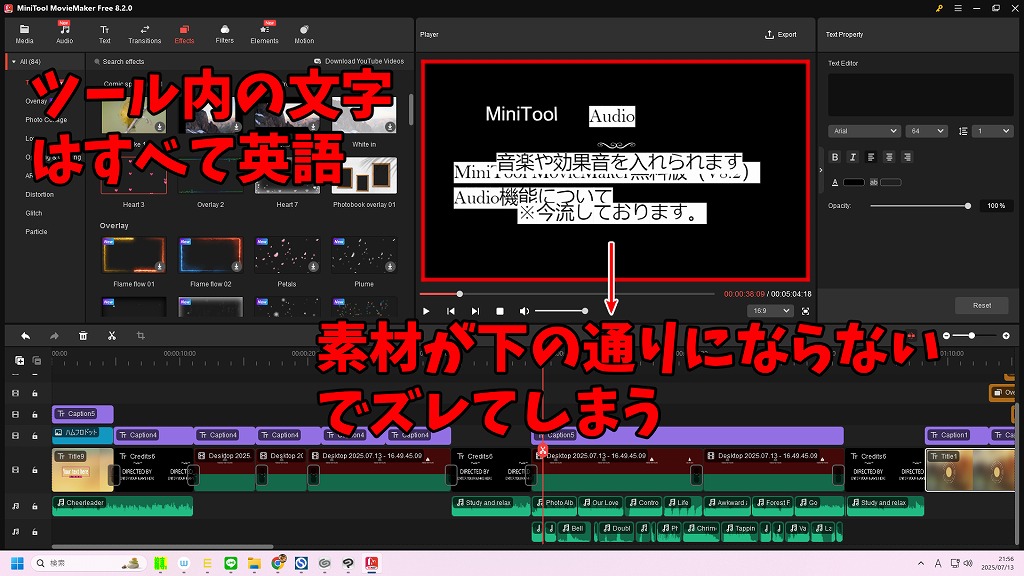Open the hamburger main menu
Screen dimensions: 1024x576
pyautogui.click(x=958, y=8)
